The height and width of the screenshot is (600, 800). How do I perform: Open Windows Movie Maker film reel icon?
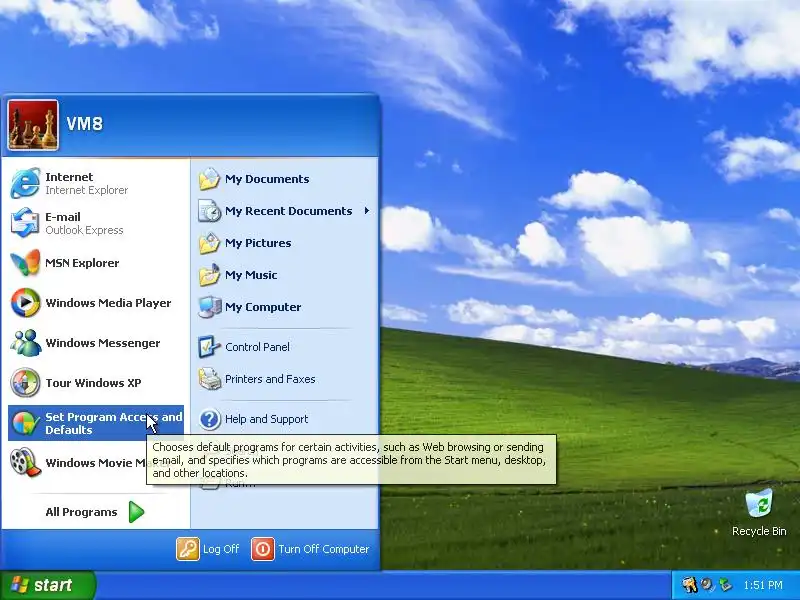(x=26, y=462)
